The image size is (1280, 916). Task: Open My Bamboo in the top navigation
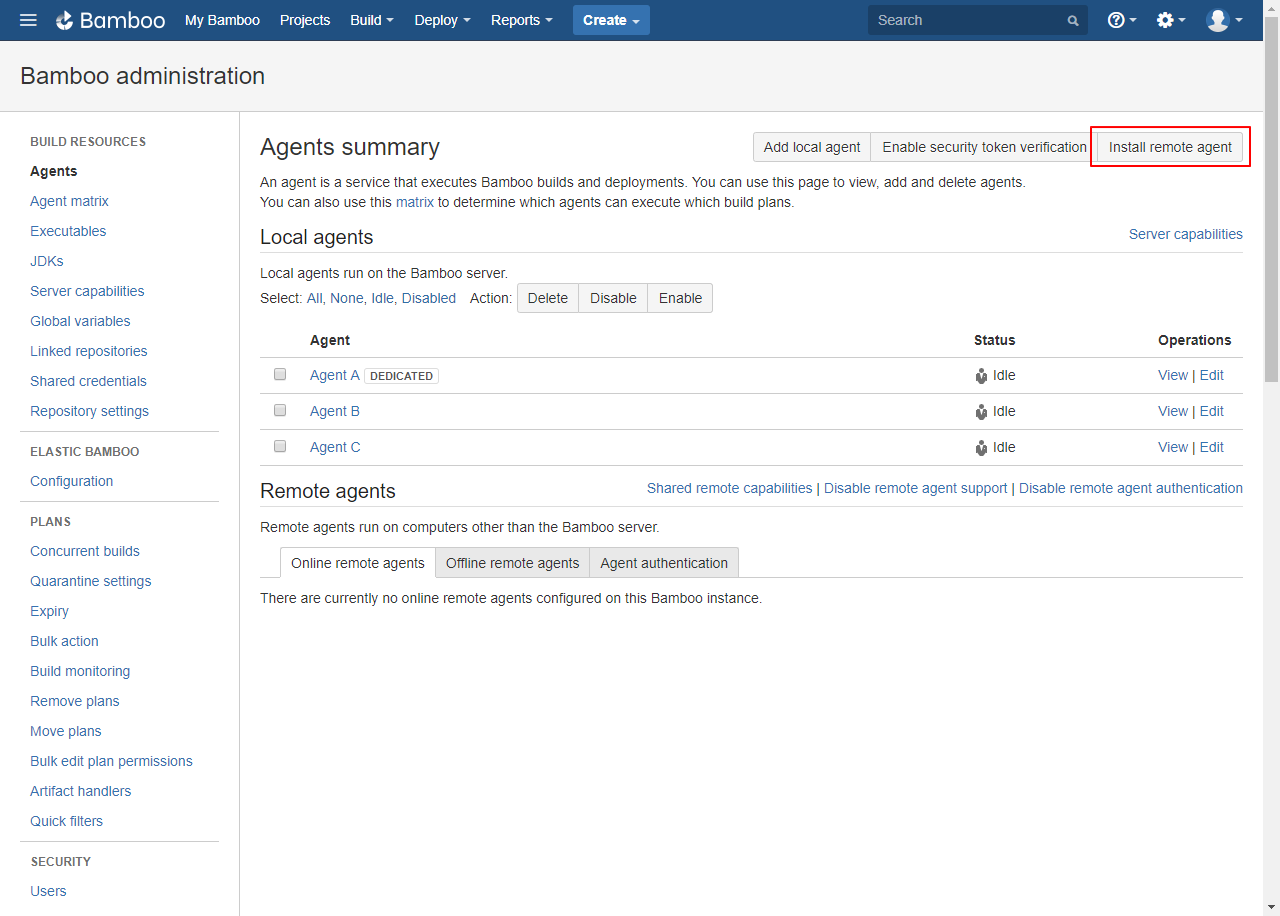pos(222,20)
